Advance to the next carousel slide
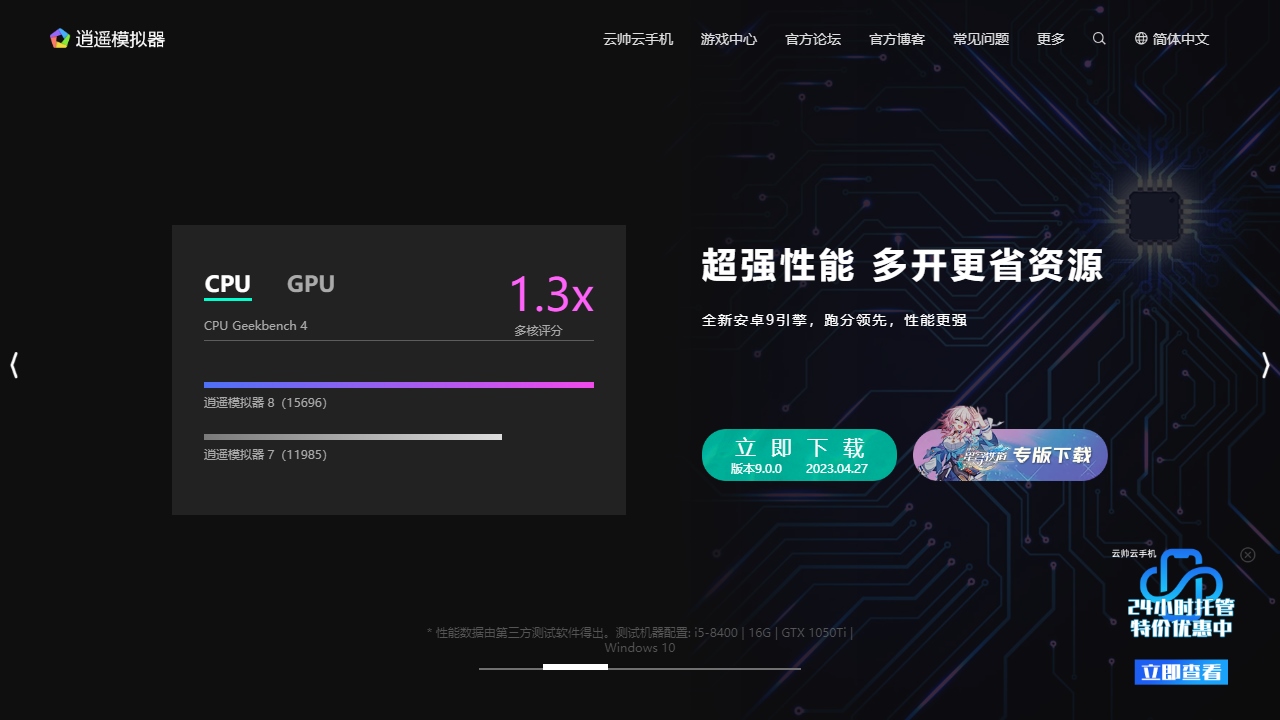1280x720 pixels. click(1266, 365)
